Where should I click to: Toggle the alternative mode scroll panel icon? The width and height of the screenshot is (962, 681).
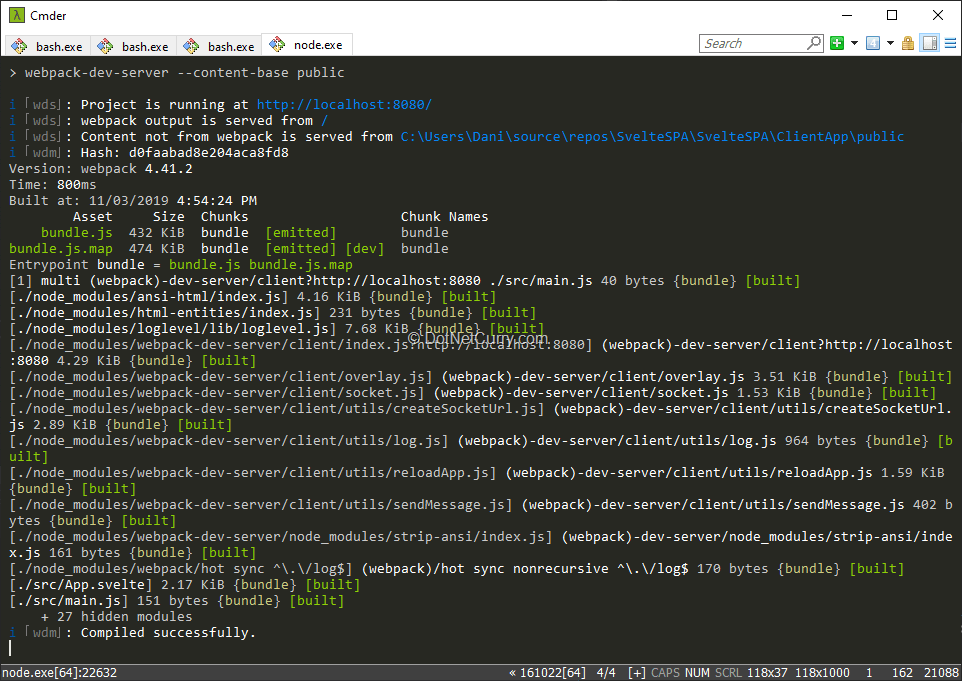point(930,43)
